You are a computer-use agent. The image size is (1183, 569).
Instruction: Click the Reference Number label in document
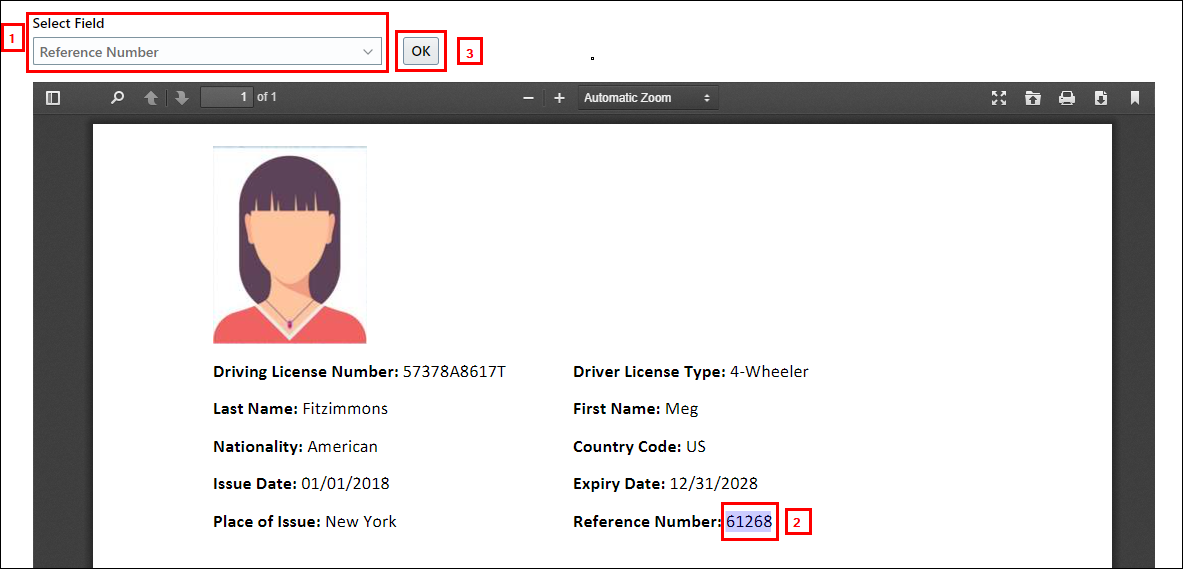click(648, 521)
